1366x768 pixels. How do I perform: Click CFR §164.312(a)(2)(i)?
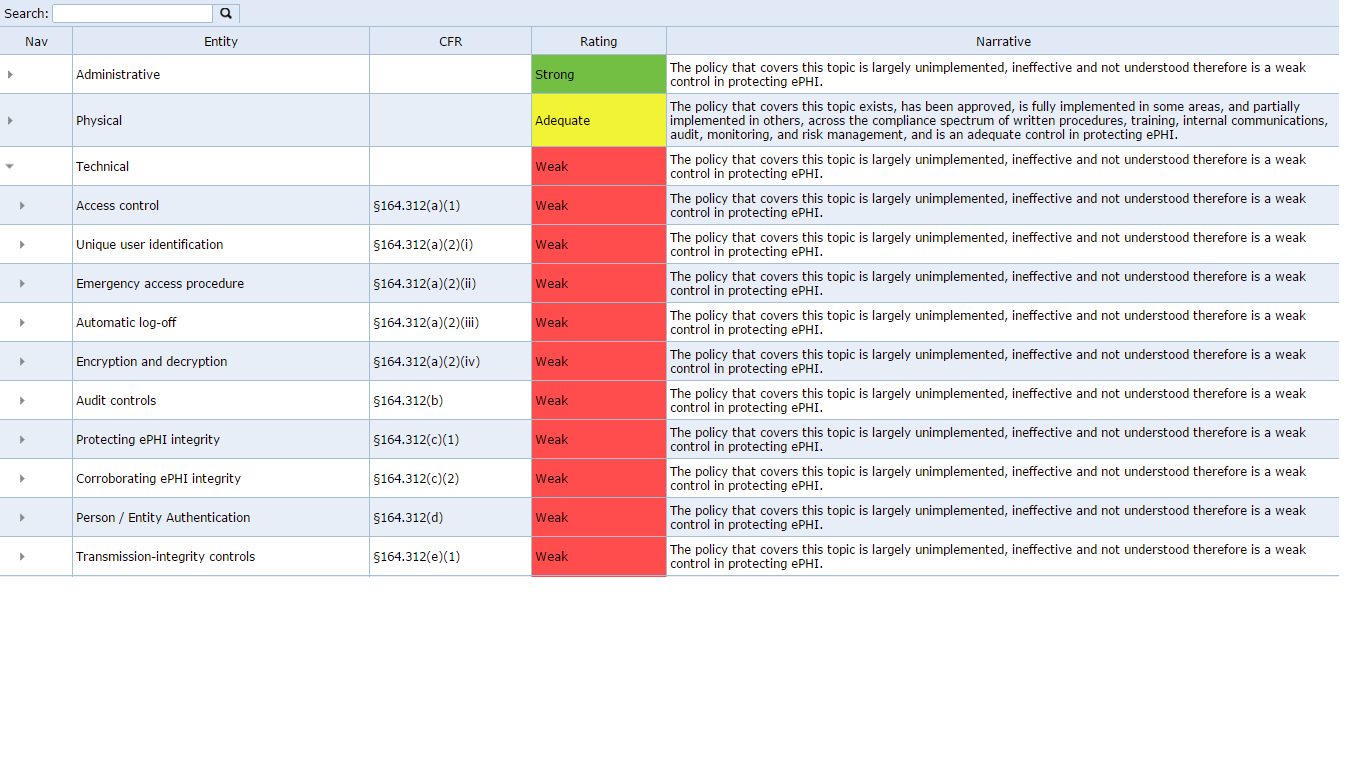pos(423,245)
